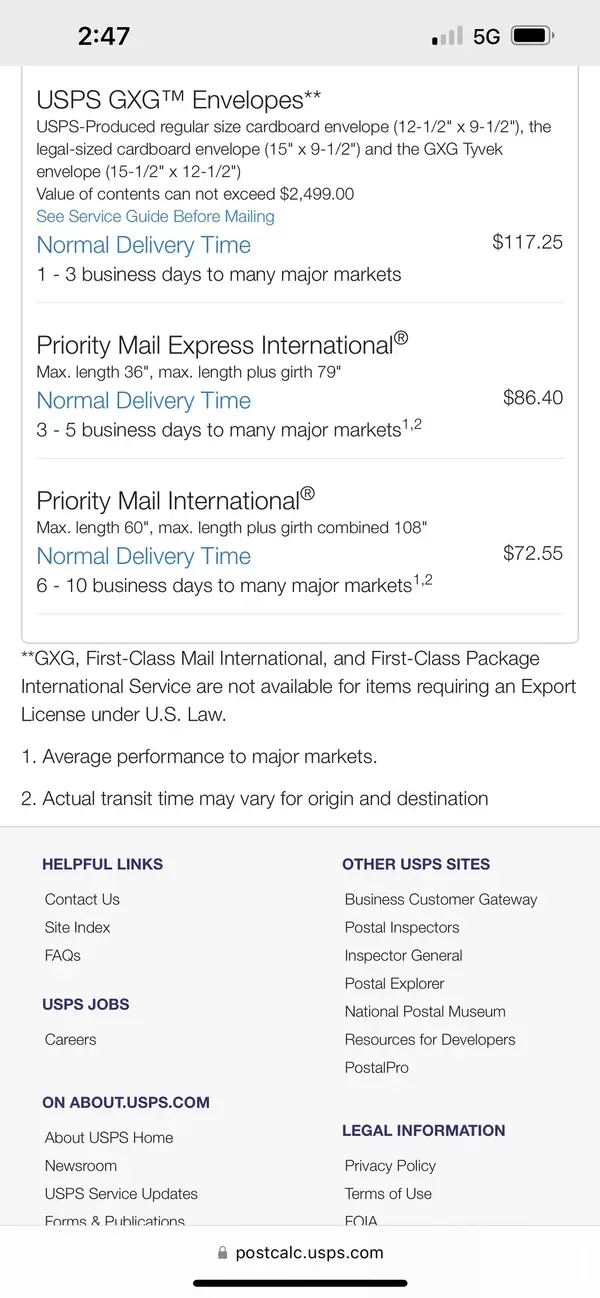Image resolution: width=600 pixels, height=1298 pixels.
Task: Go to Site Index
Action: pyautogui.click(x=78, y=927)
